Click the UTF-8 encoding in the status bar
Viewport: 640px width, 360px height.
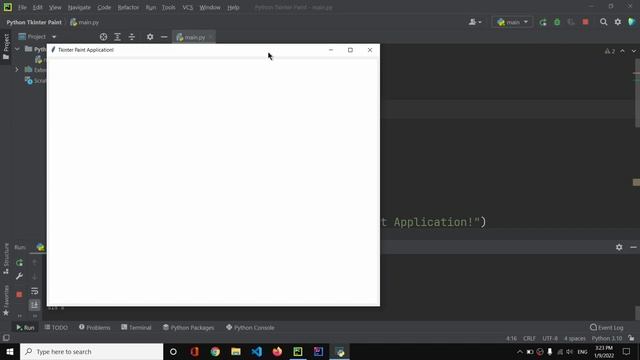550,338
